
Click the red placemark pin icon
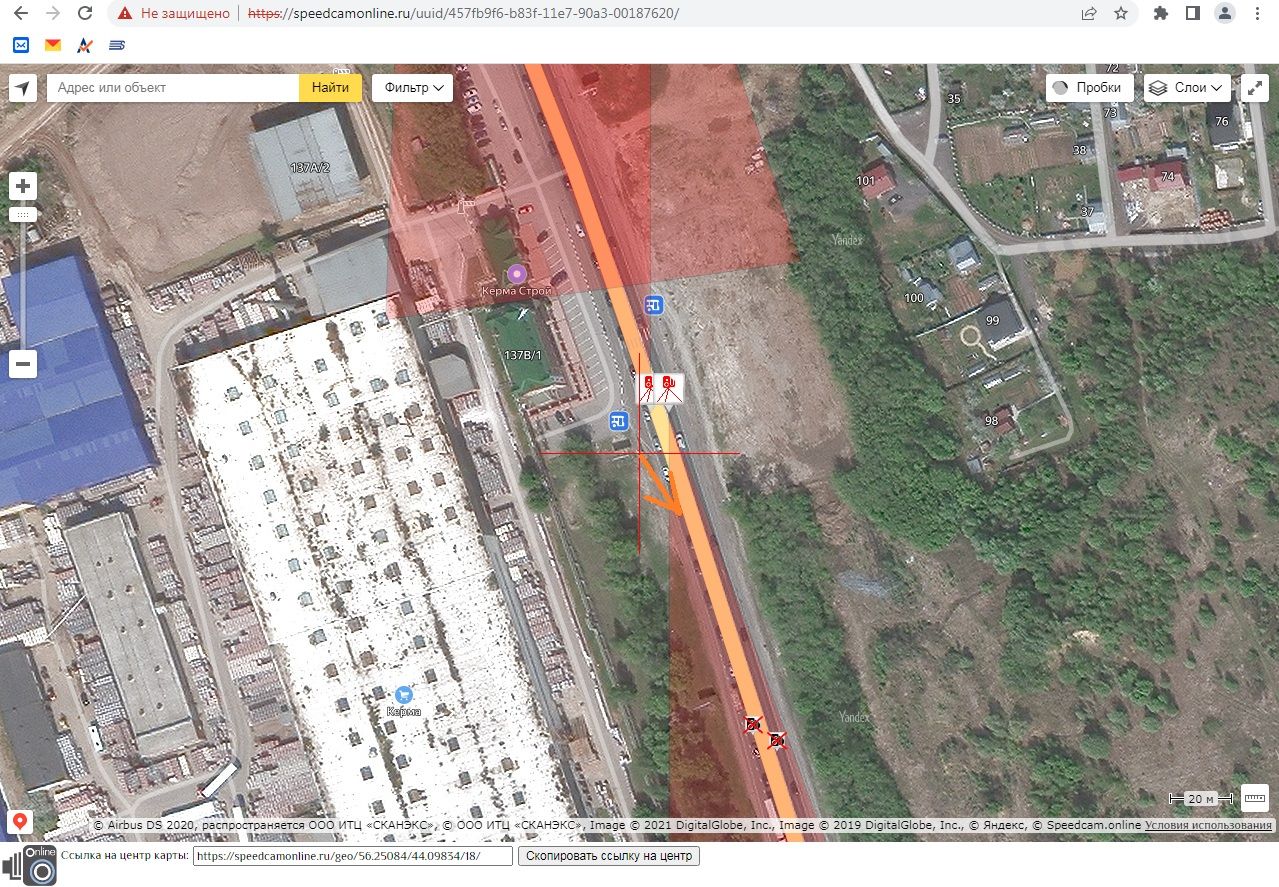click(19, 822)
